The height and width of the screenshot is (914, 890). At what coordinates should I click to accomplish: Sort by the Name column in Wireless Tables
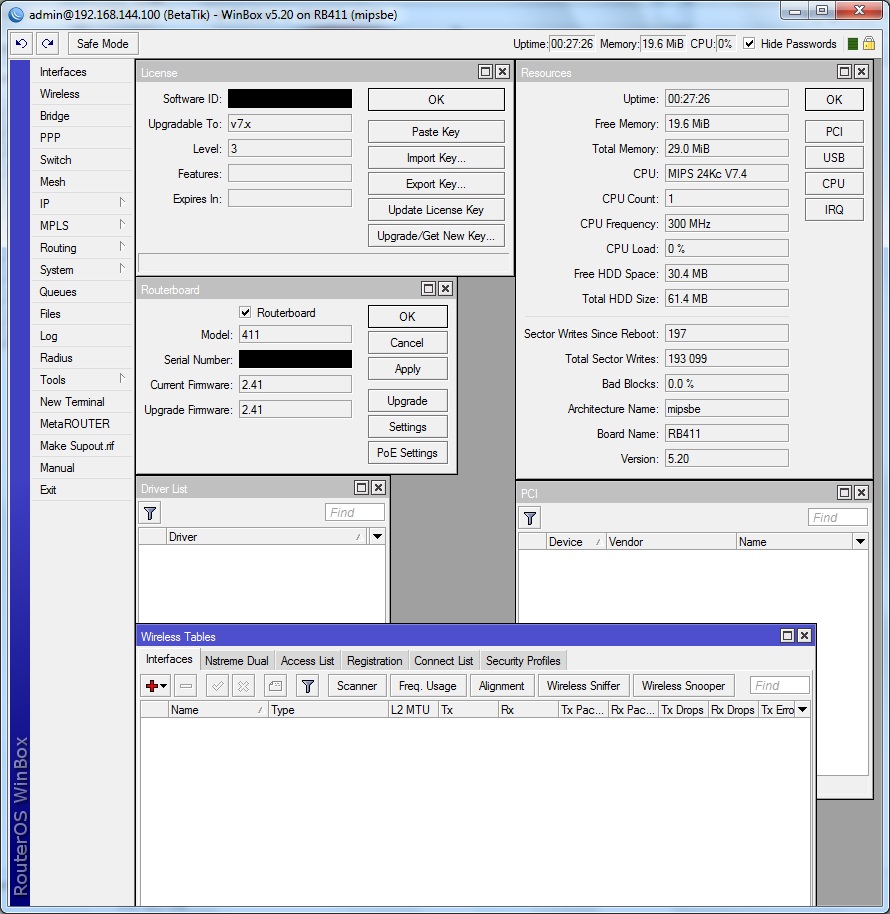pos(217,709)
